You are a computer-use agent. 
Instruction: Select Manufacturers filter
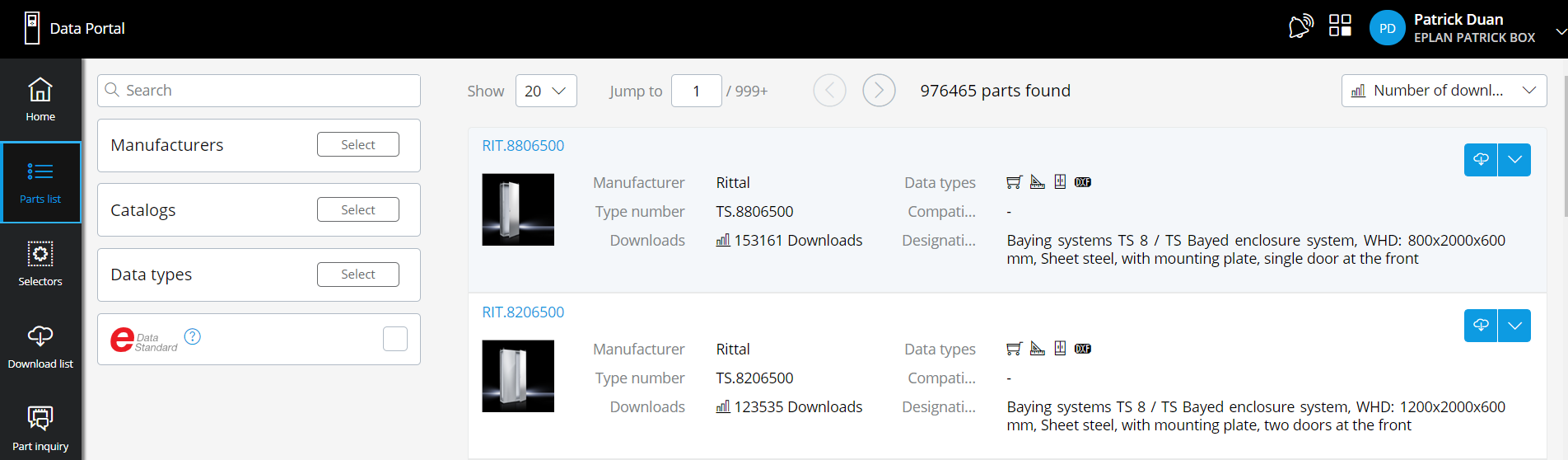pyautogui.click(x=357, y=144)
